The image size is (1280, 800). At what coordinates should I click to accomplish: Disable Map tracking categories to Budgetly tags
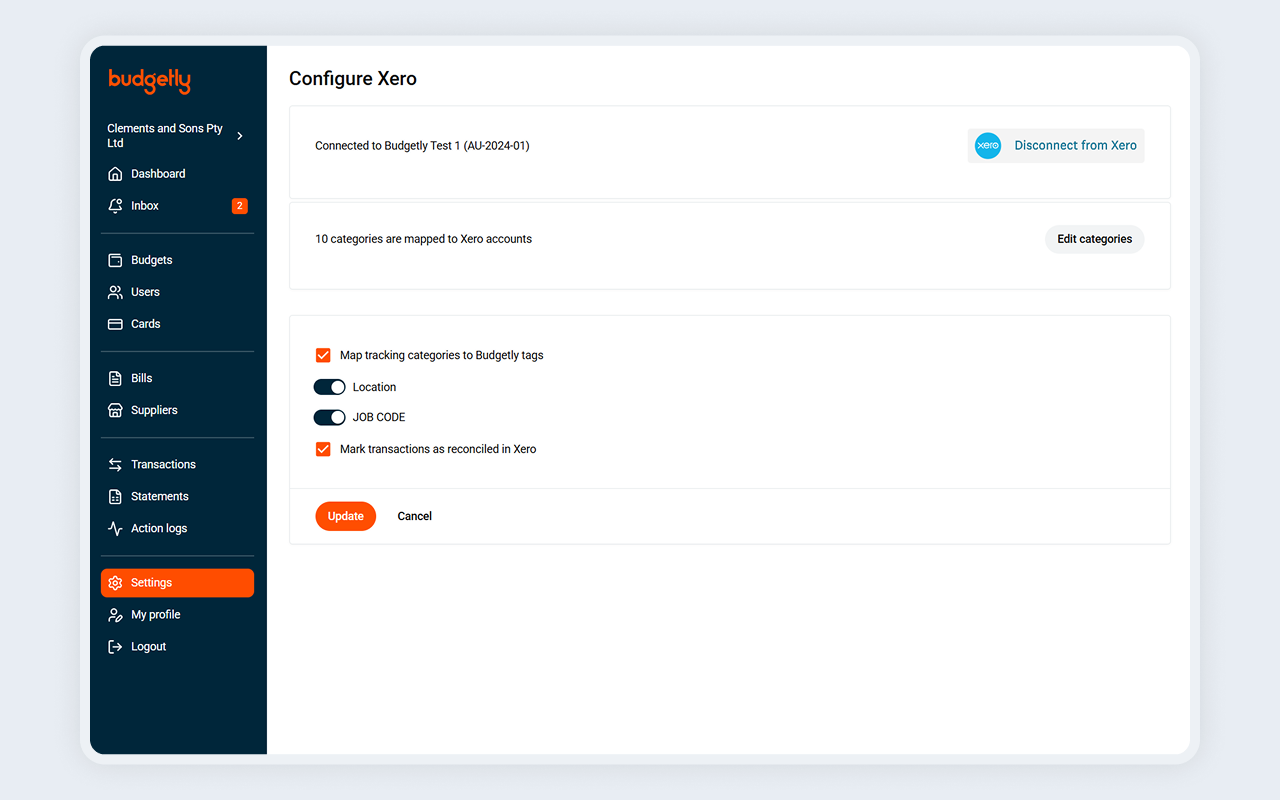coord(322,355)
